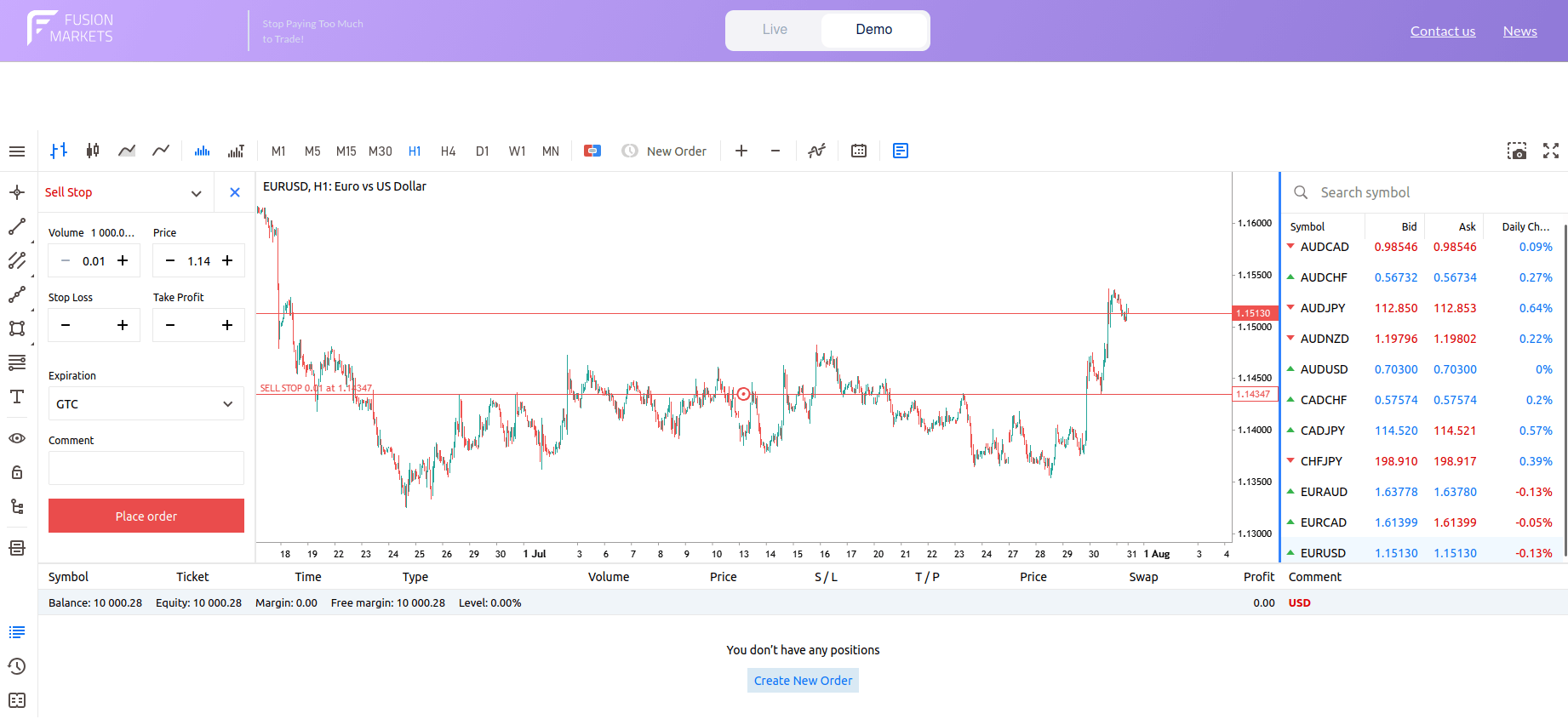Select the H1 timeframe
The width and height of the screenshot is (1568, 719).
[x=415, y=151]
